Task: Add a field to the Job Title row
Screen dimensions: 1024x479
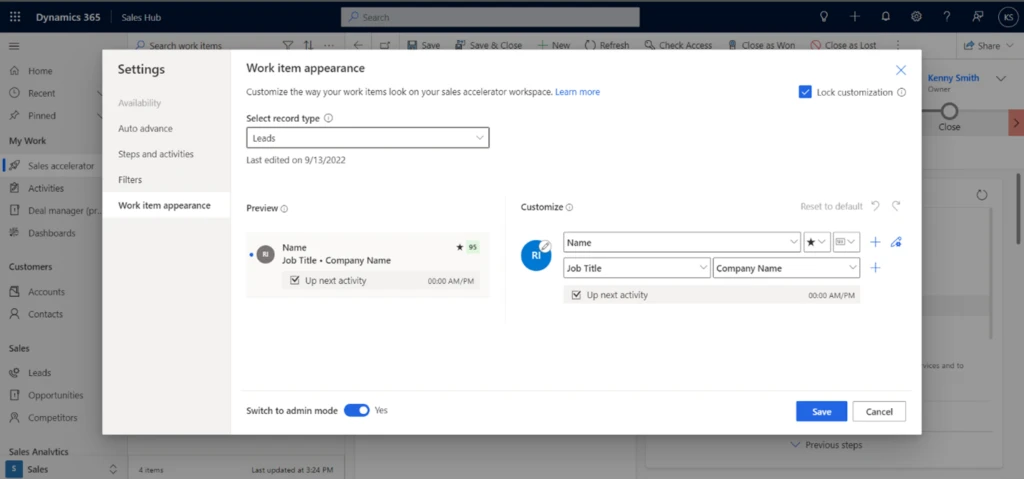Action: point(875,268)
